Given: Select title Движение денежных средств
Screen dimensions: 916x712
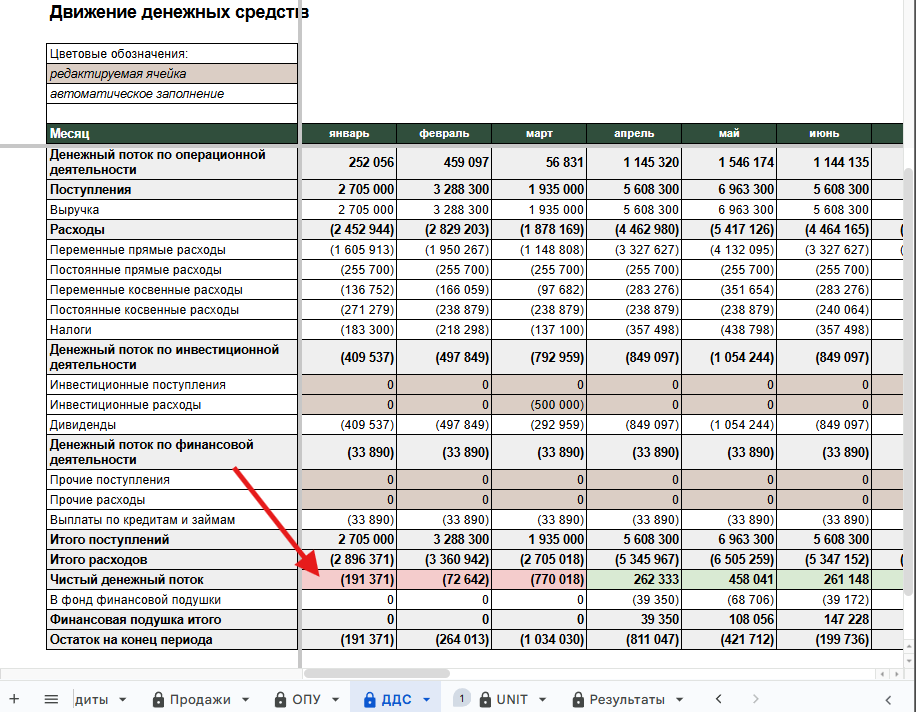Looking at the screenshot, I should coord(179,12).
